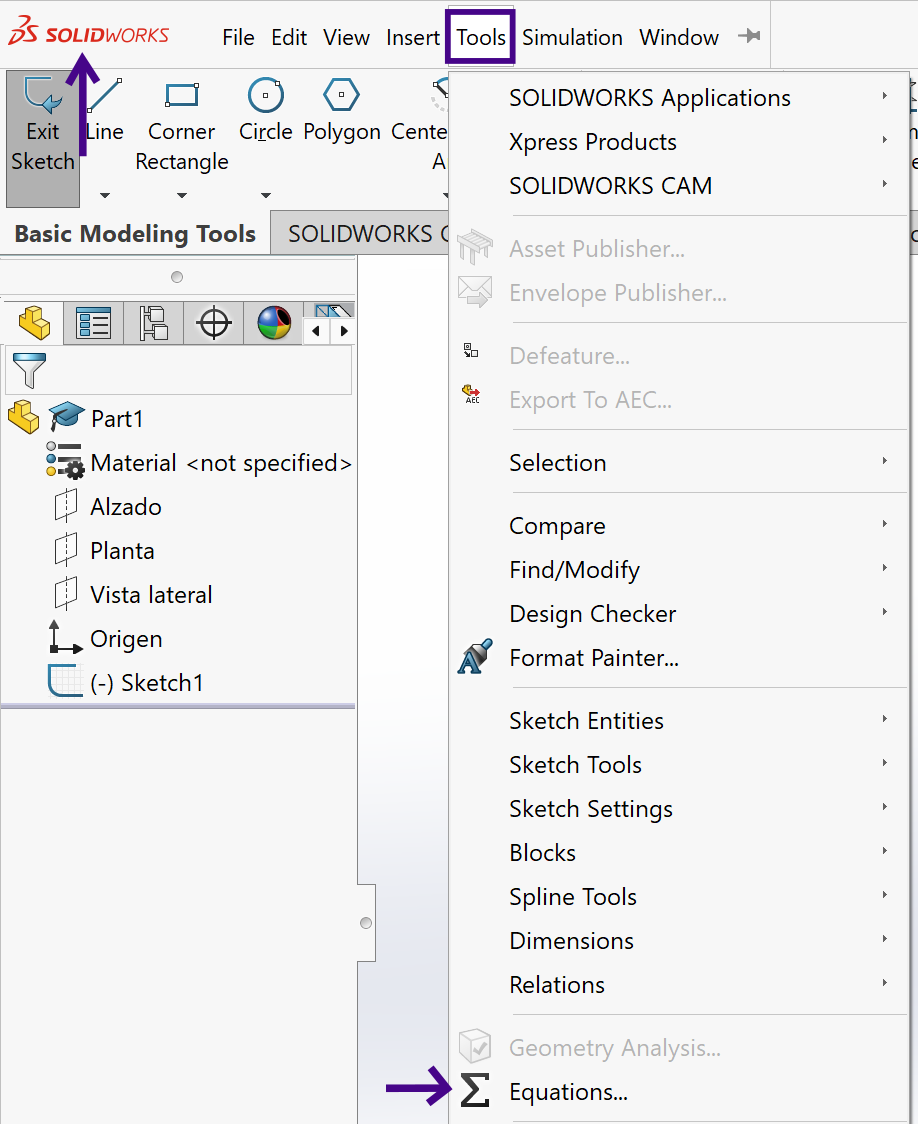
Task: Select the Circle sketch tool
Action: 266,110
